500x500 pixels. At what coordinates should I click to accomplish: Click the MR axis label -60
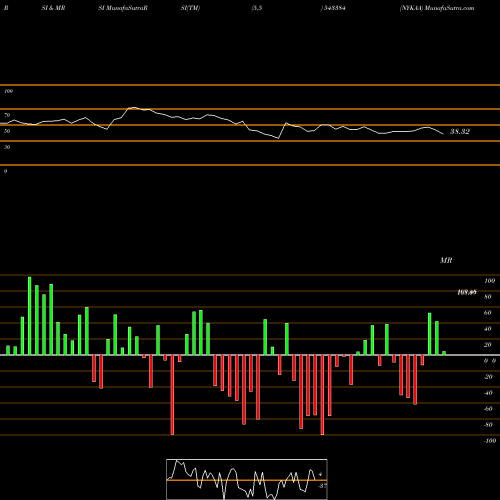click(x=488, y=409)
